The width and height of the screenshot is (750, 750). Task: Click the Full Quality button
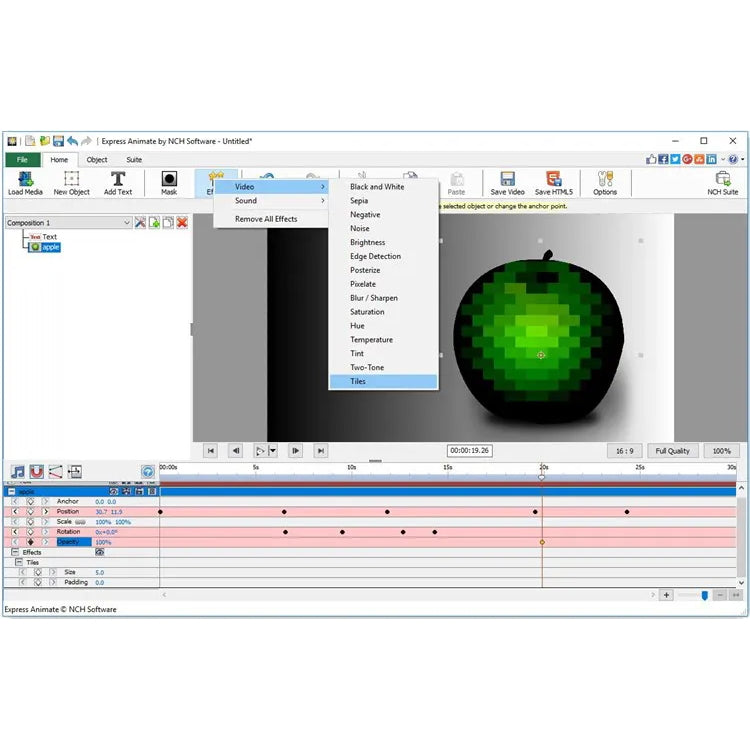click(673, 451)
